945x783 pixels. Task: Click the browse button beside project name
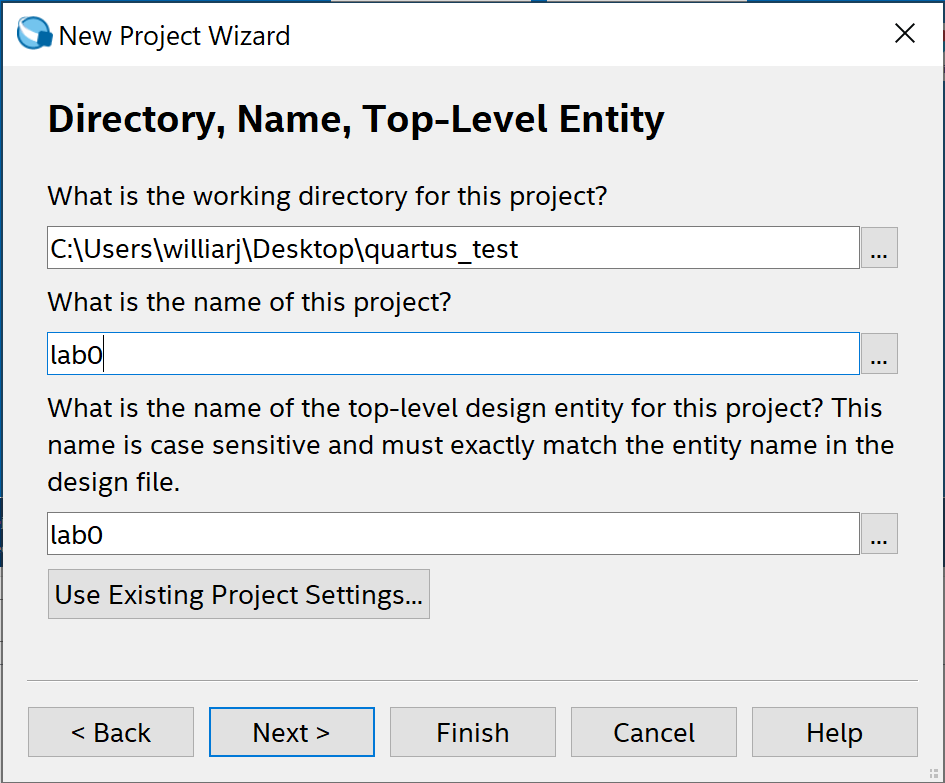878,354
